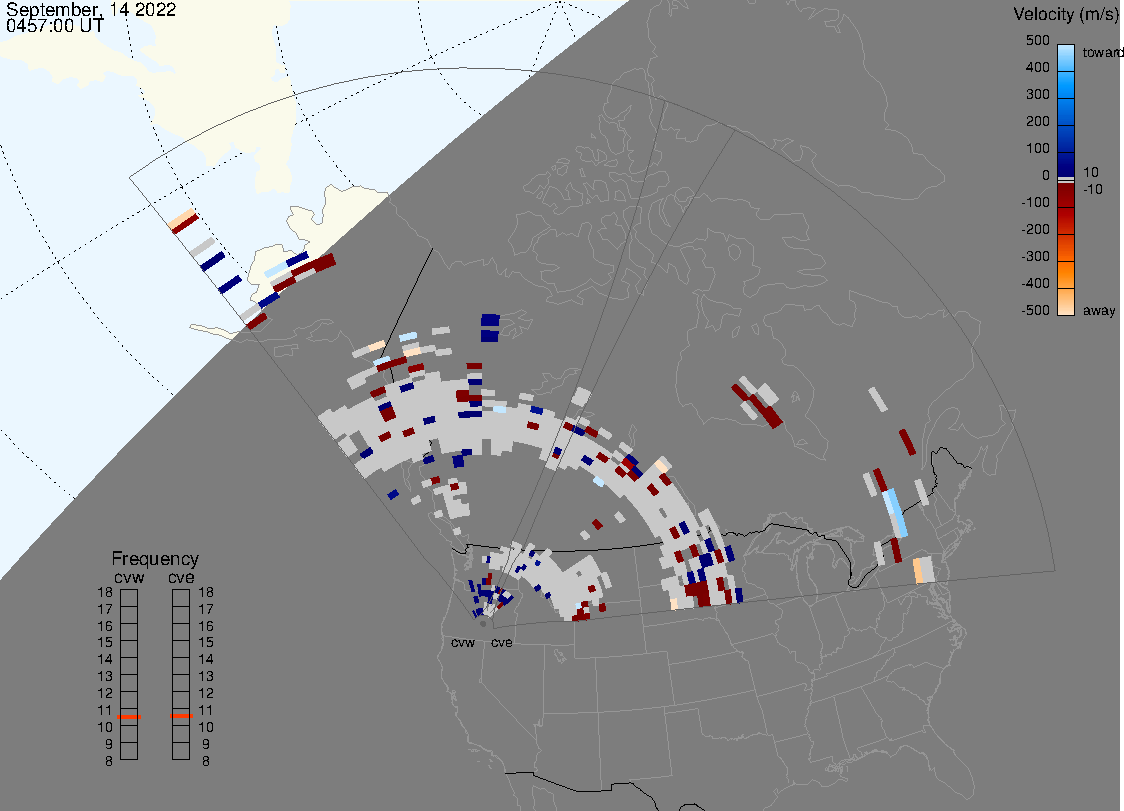The width and height of the screenshot is (1124, 811).
Task: Click "14" beside the cve frequency bar
Action: (x=206, y=659)
